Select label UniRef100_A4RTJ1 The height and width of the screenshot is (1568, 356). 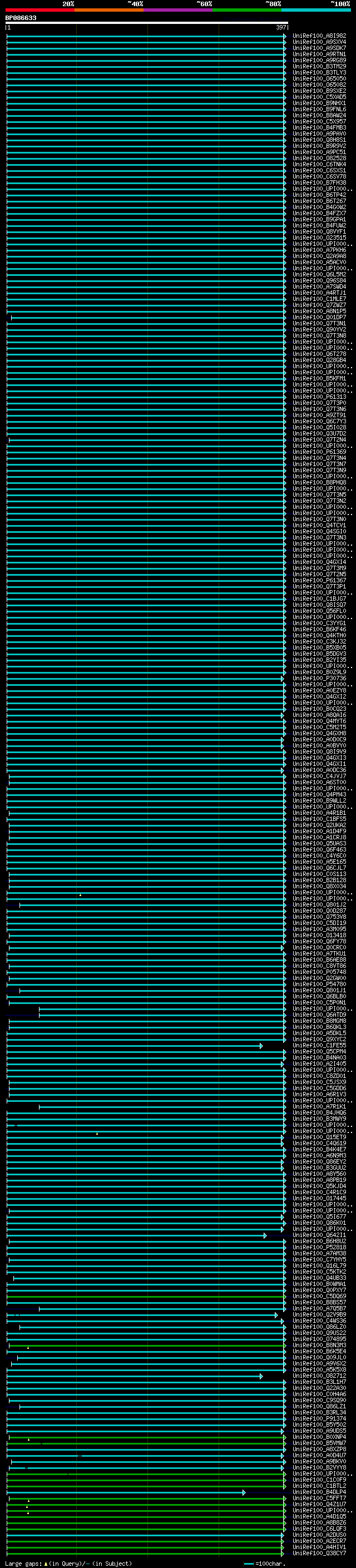(x=319, y=293)
